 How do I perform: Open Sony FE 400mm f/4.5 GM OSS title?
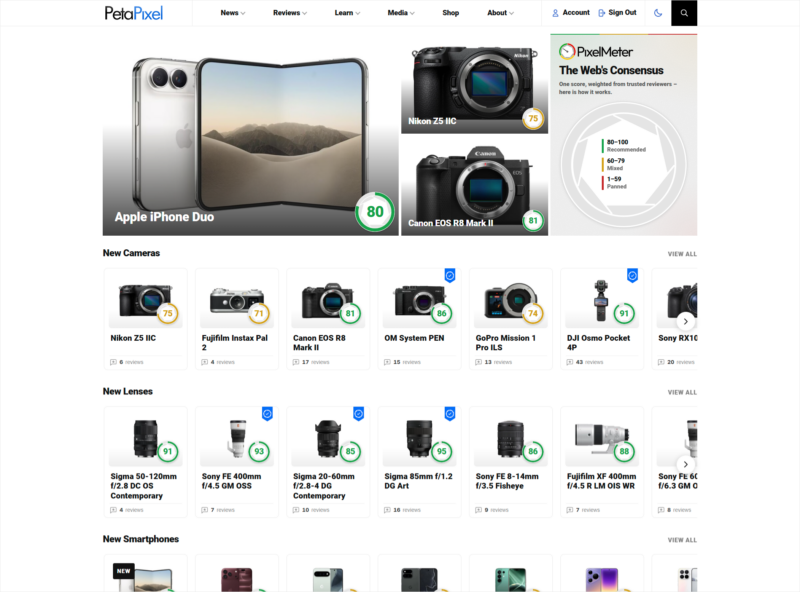[232, 481]
